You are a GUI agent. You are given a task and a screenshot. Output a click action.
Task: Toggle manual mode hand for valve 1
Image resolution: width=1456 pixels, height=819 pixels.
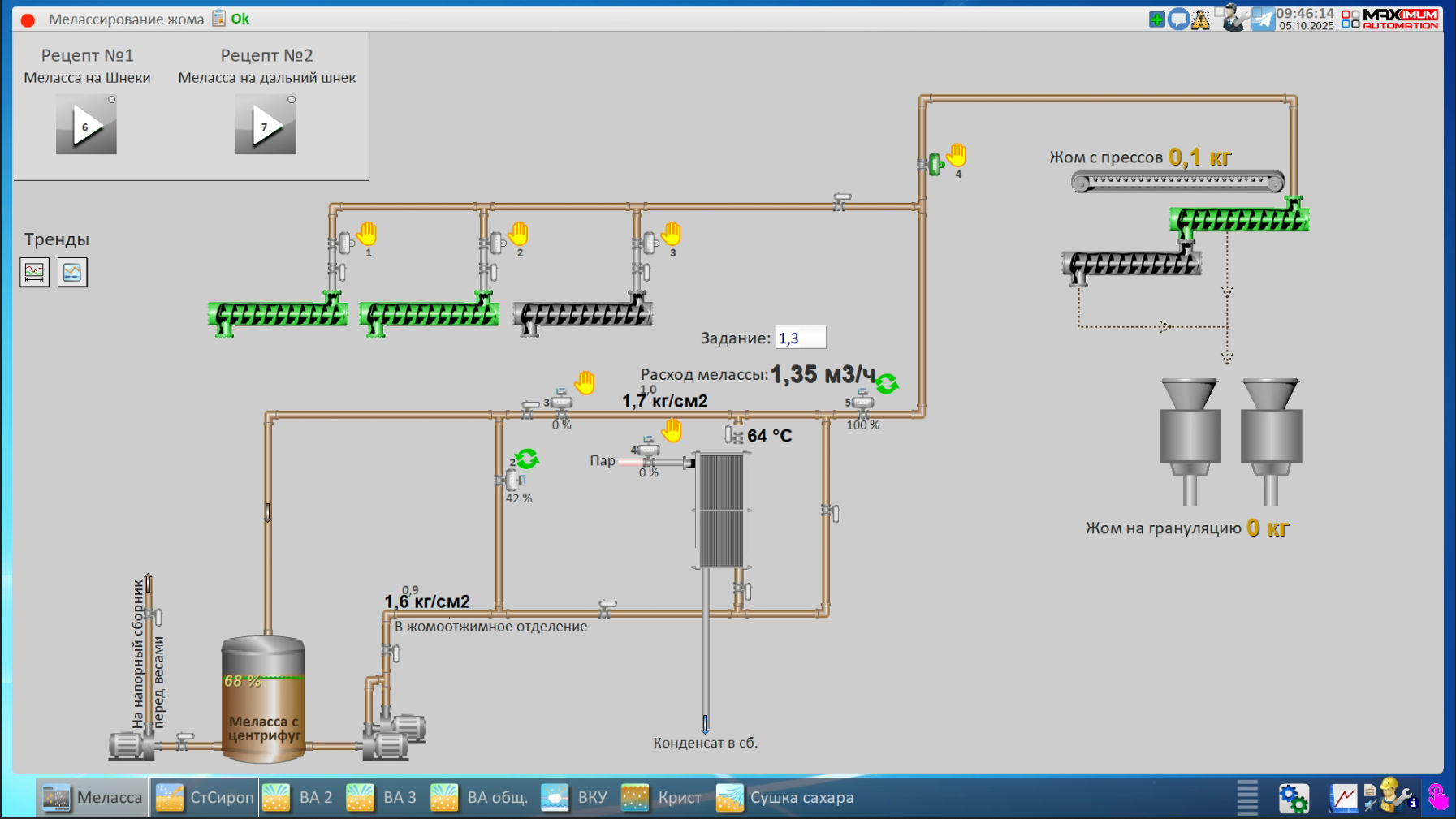point(367,234)
